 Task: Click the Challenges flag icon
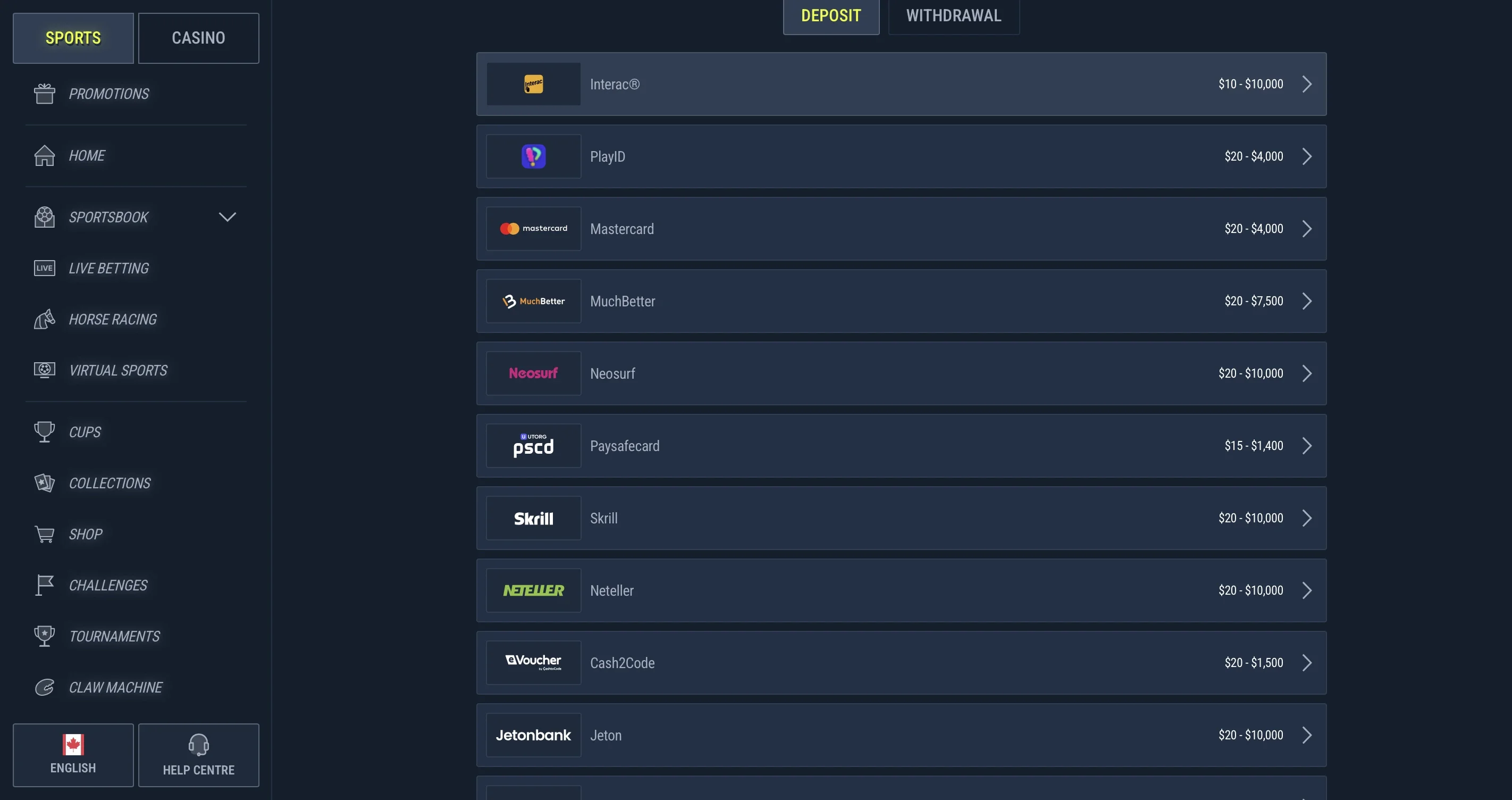pyautogui.click(x=45, y=586)
